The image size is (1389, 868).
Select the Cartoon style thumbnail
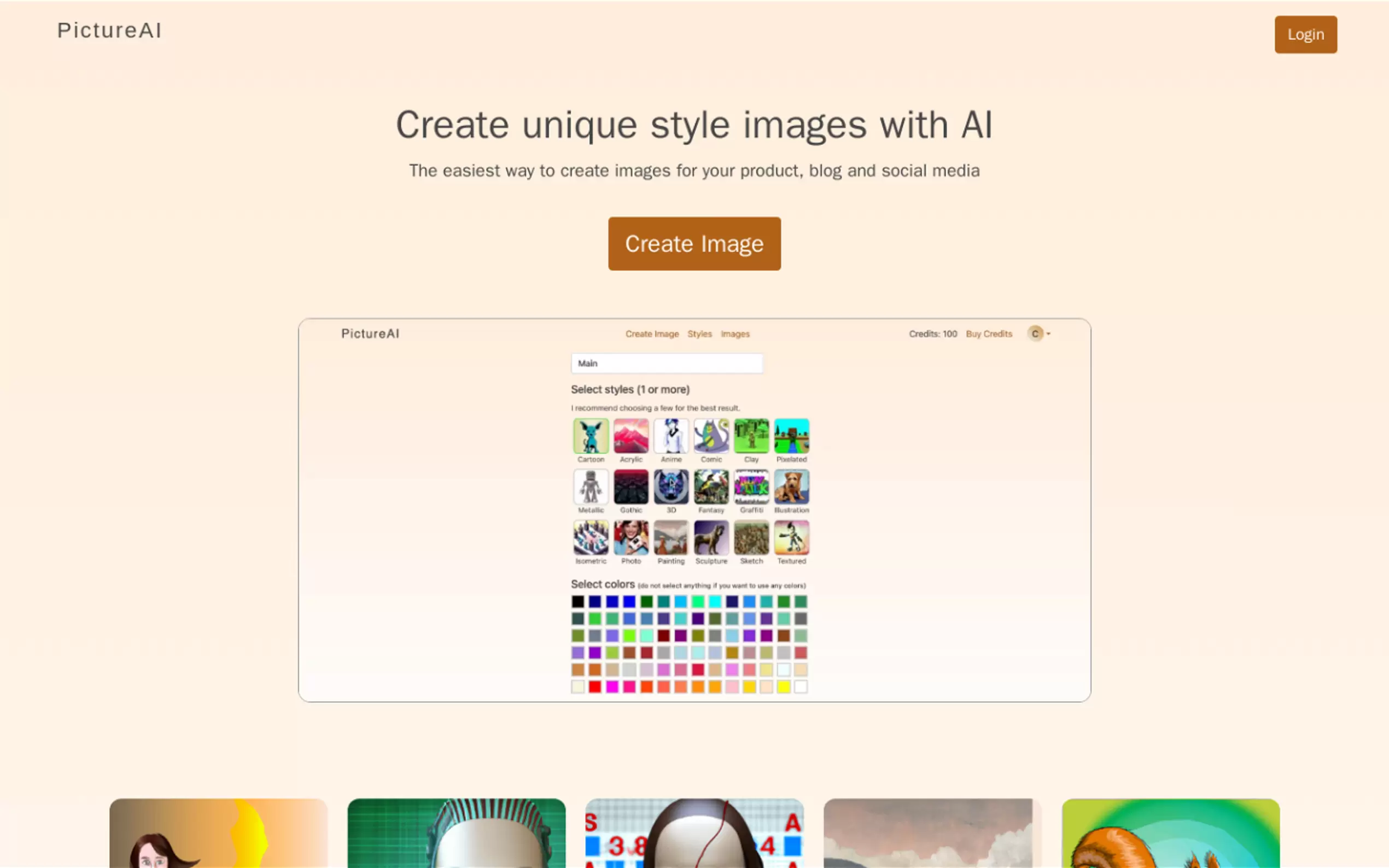point(590,436)
